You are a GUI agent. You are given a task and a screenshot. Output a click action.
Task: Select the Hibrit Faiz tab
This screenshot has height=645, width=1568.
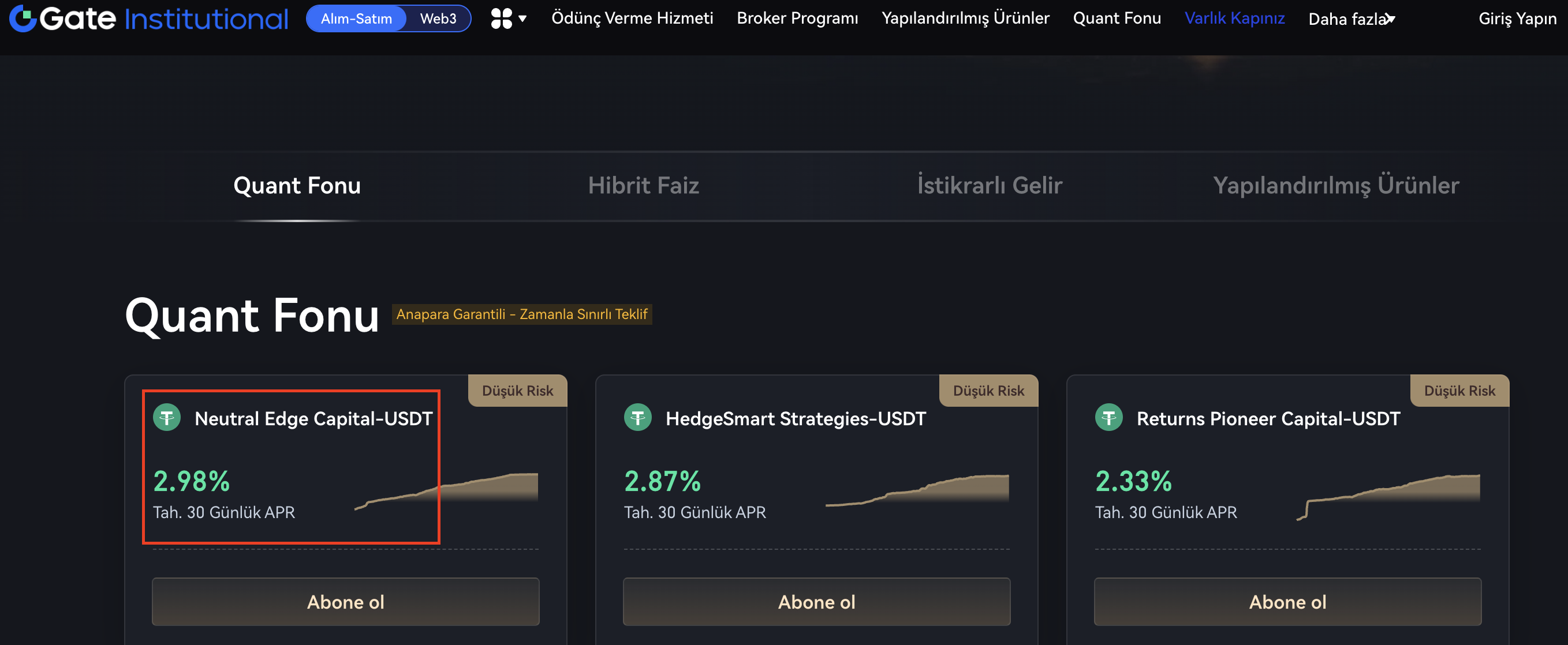click(x=643, y=186)
